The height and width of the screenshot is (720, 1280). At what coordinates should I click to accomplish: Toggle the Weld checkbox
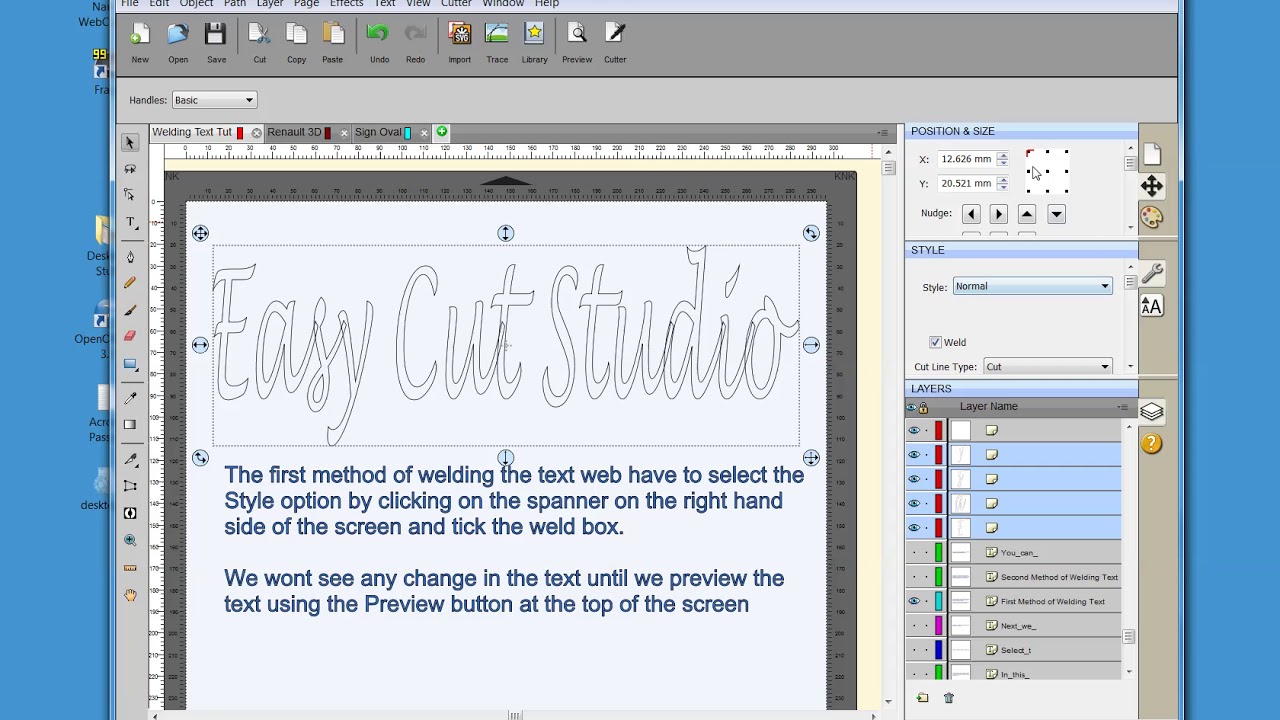pos(936,342)
